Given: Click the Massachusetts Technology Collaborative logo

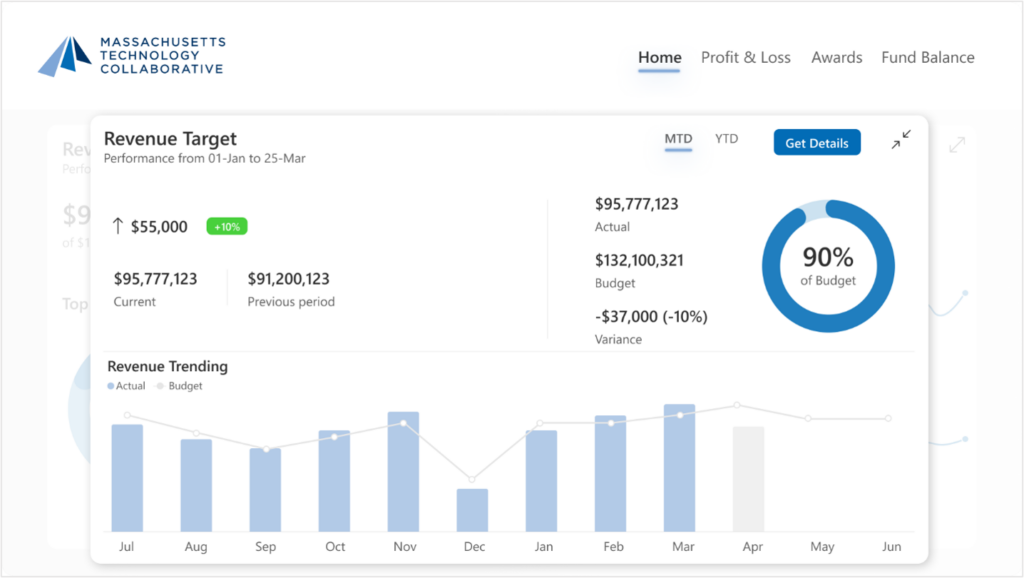Looking at the screenshot, I should [132, 56].
